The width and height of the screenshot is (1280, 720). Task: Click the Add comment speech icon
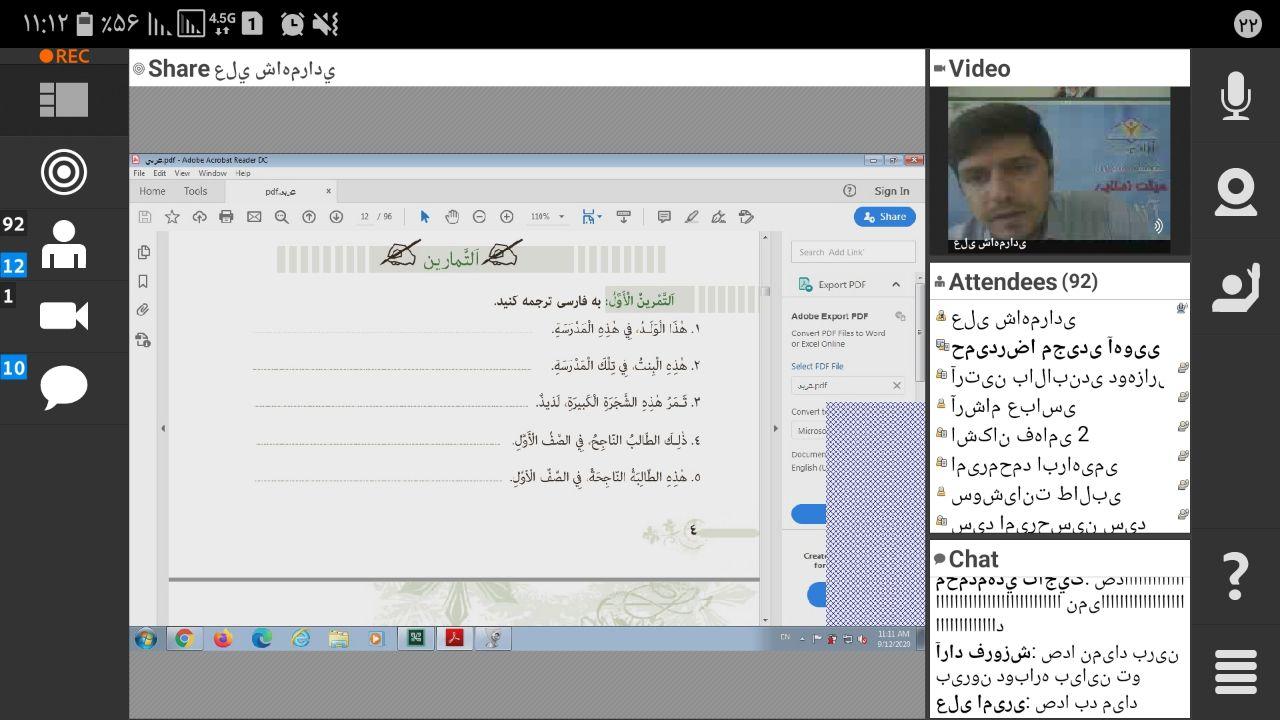coord(664,217)
